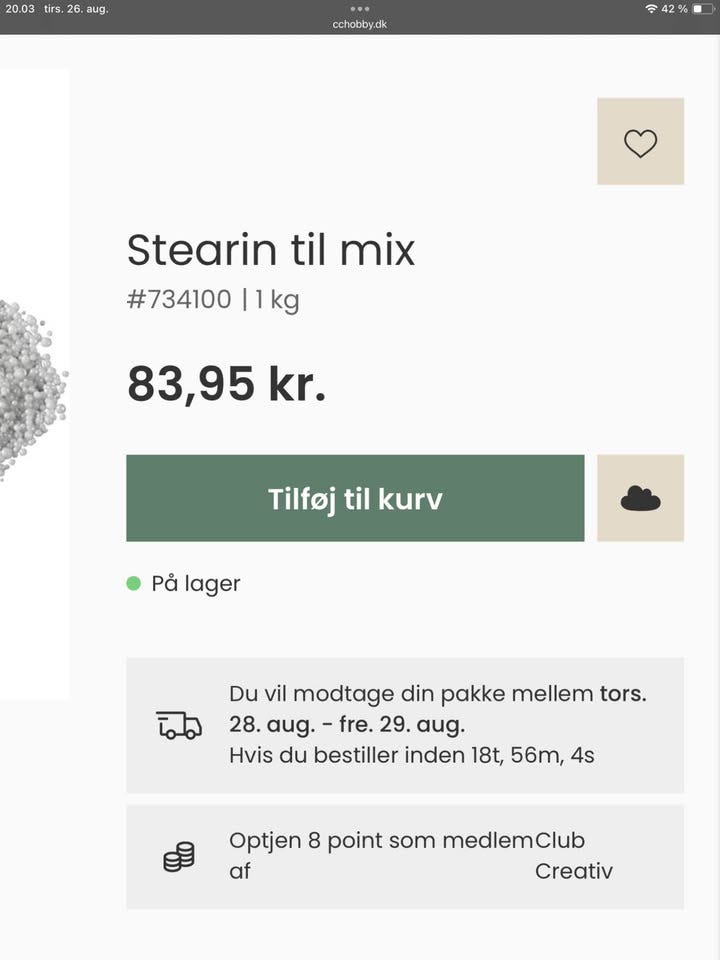Open the three-dot multitasking menu at top
Viewport: 720px width, 960px height.
coord(360,8)
